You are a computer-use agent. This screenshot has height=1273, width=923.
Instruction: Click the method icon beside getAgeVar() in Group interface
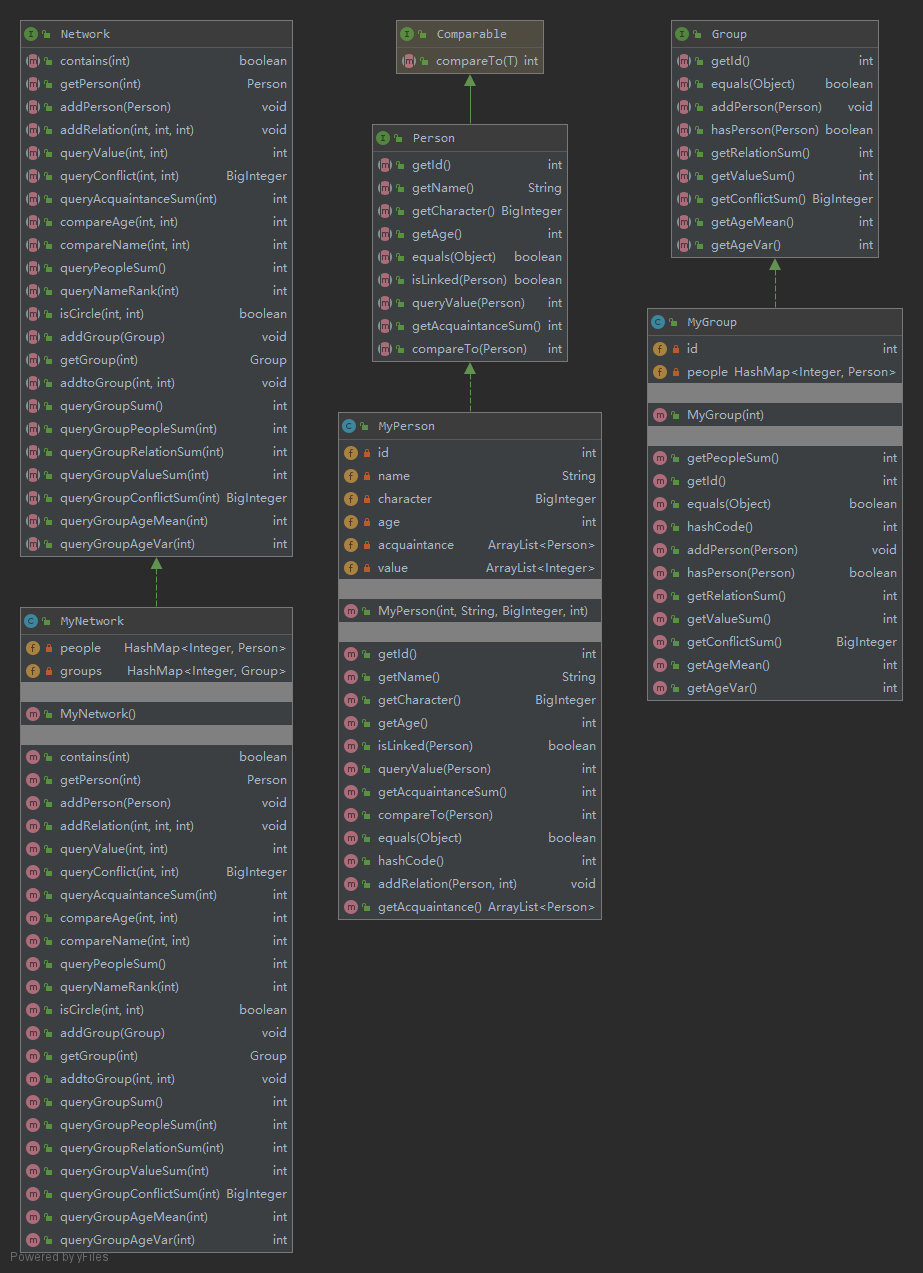683,245
